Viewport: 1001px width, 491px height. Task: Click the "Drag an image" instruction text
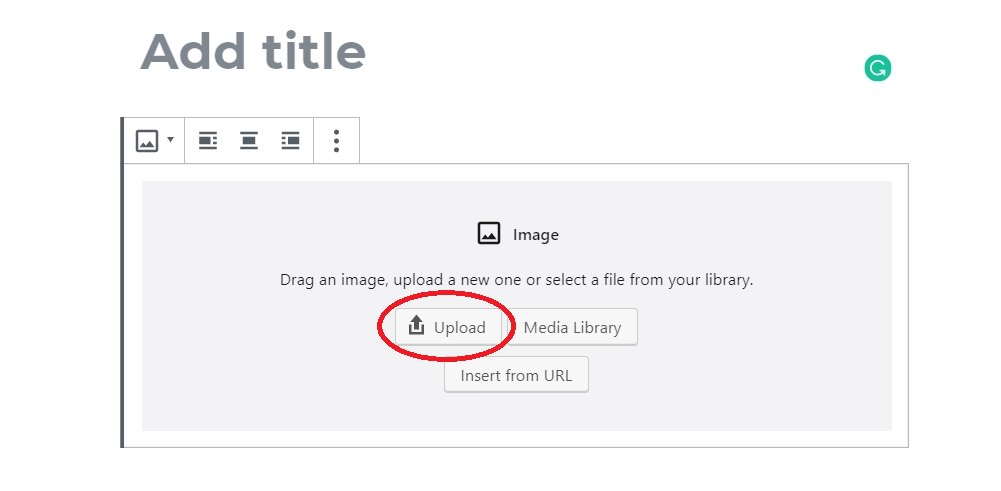pyautogui.click(x=516, y=280)
